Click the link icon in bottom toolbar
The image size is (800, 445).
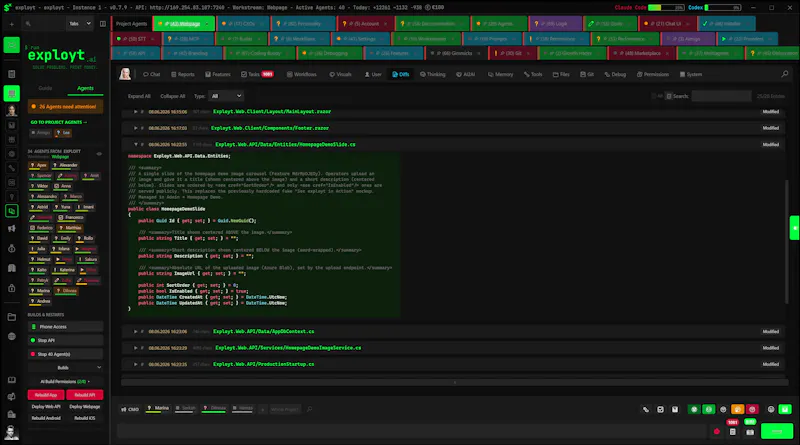click(646, 409)
